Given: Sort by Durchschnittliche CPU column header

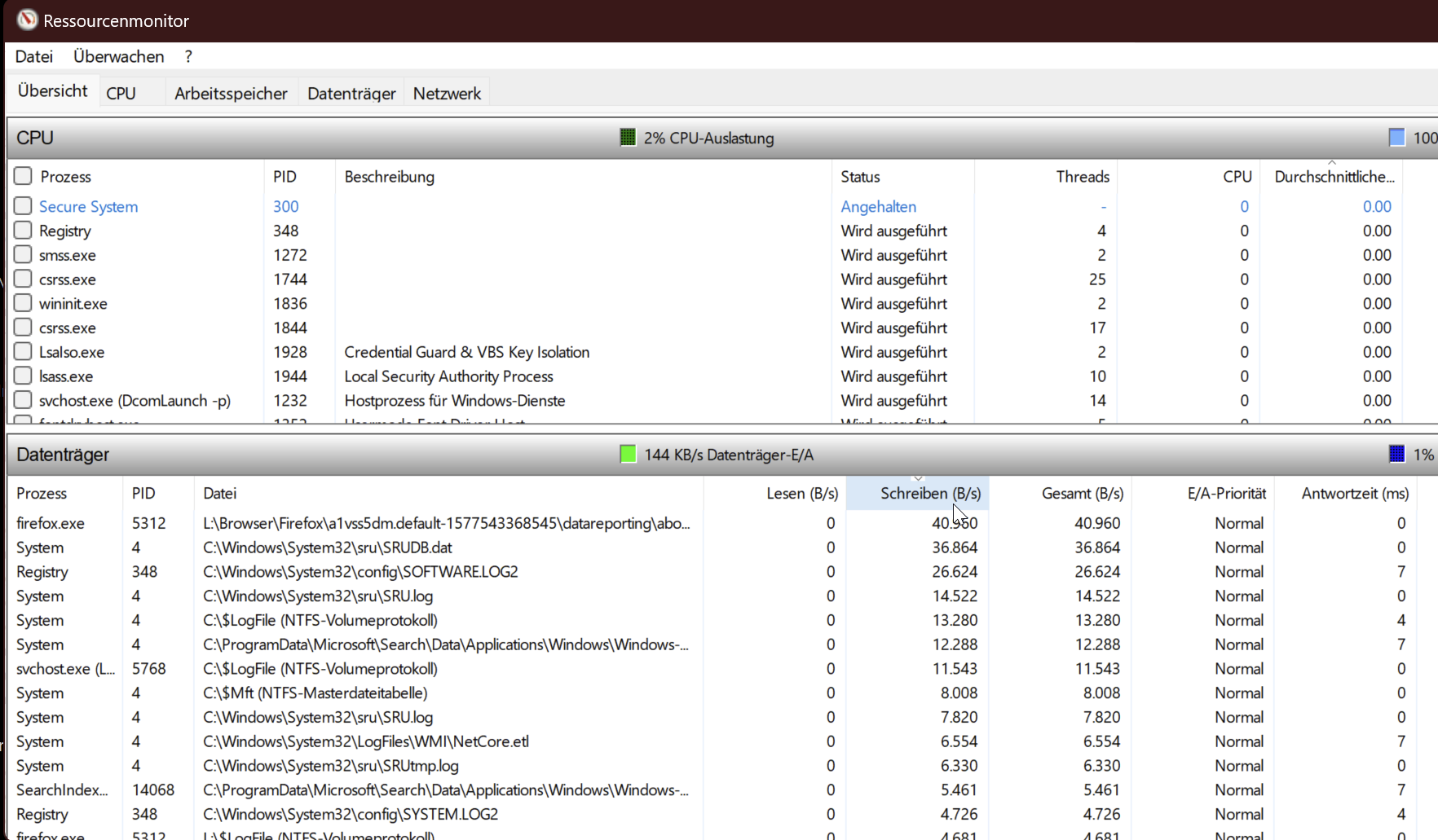Looking at the screenshot, I should [1334, 176].
